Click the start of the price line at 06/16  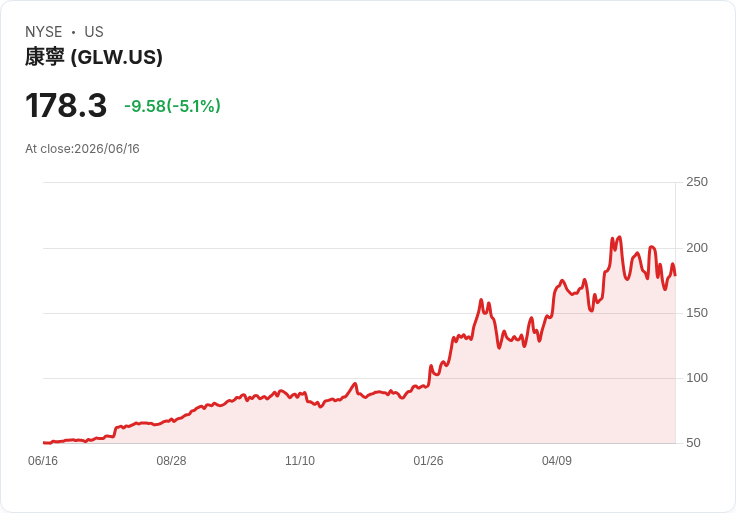(44, 442)
